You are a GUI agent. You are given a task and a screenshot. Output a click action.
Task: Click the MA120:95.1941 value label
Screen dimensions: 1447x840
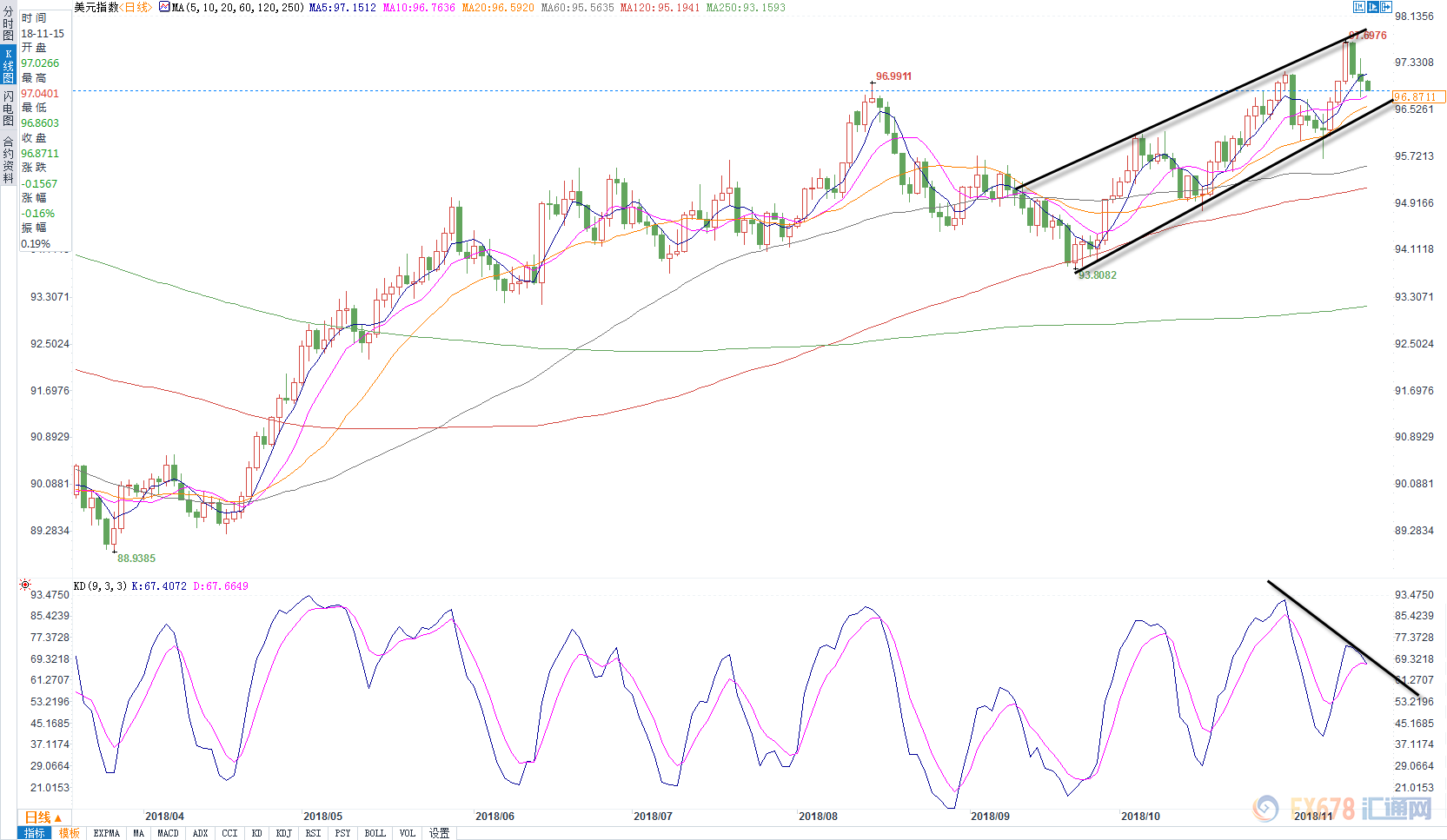tap(660, 7)
